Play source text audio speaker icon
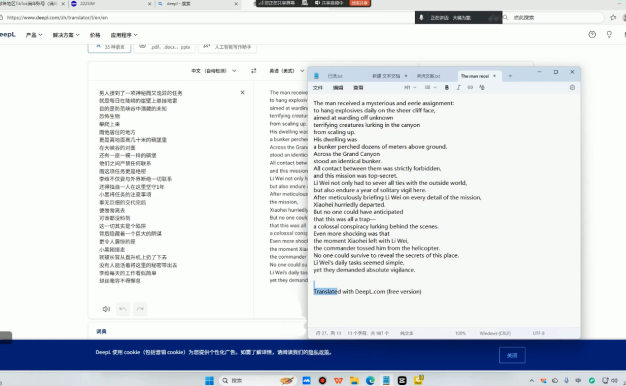The width and height of the screenshot is (626, 386). pos(106,309)
